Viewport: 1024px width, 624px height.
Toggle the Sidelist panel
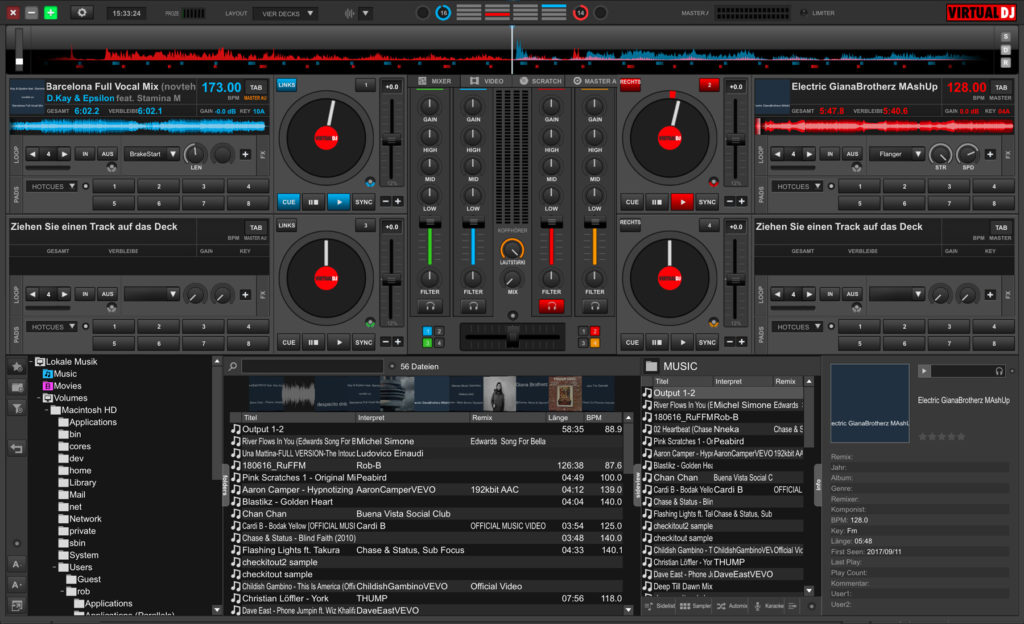662,607
